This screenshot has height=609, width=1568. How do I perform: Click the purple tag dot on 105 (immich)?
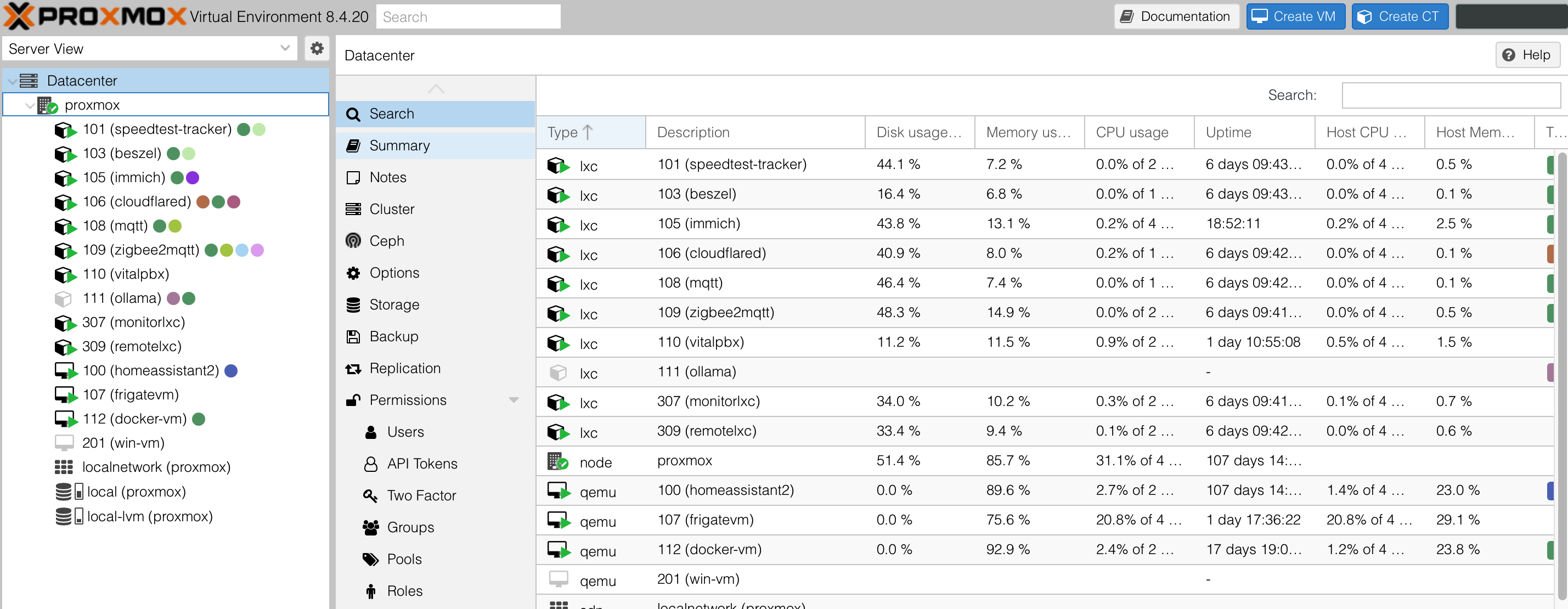tap(193, 178)
